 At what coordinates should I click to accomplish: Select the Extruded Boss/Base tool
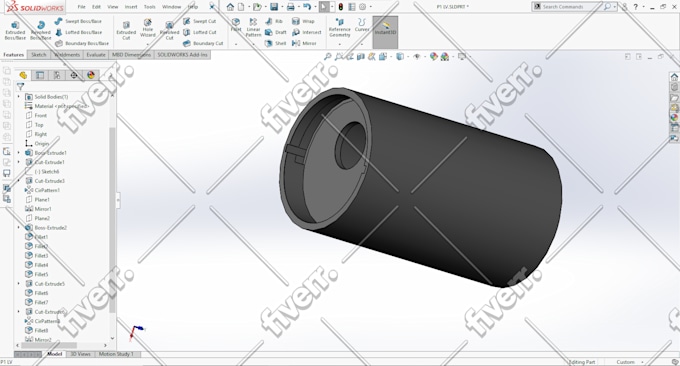(15, 31)
